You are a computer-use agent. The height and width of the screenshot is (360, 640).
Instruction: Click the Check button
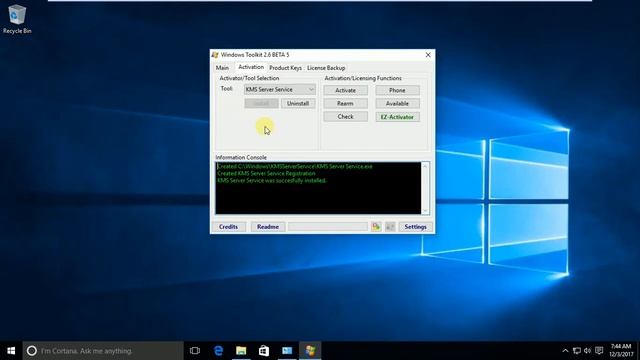[x=345, y=117]
